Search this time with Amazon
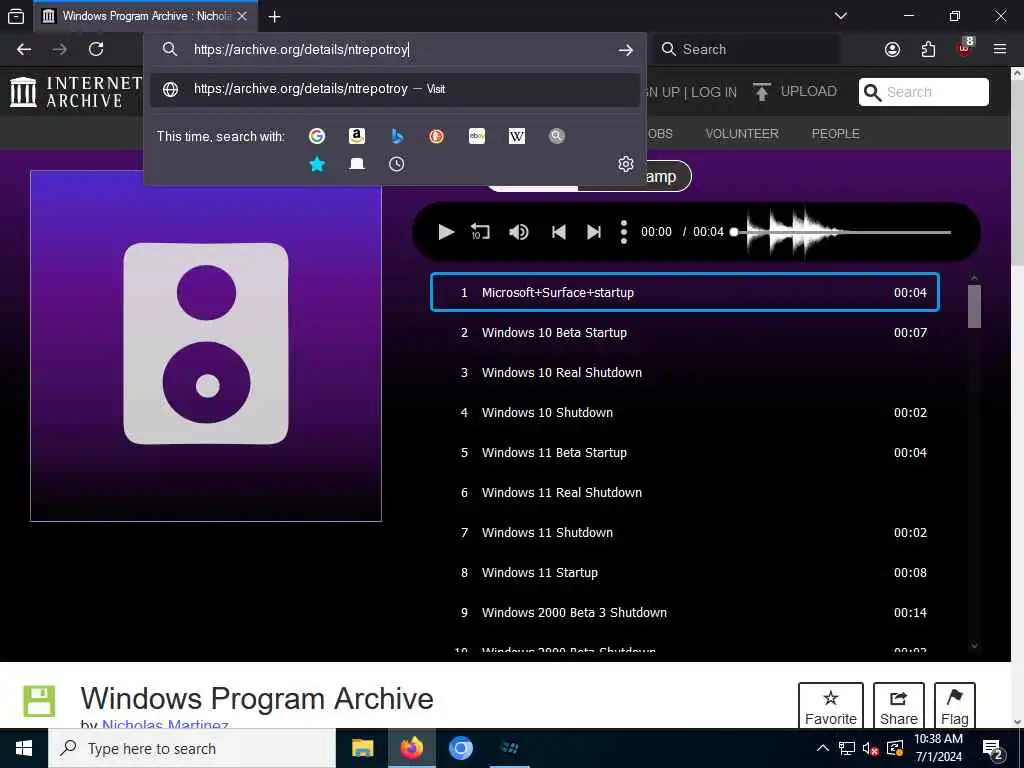1024x768 pixels. 357,136
